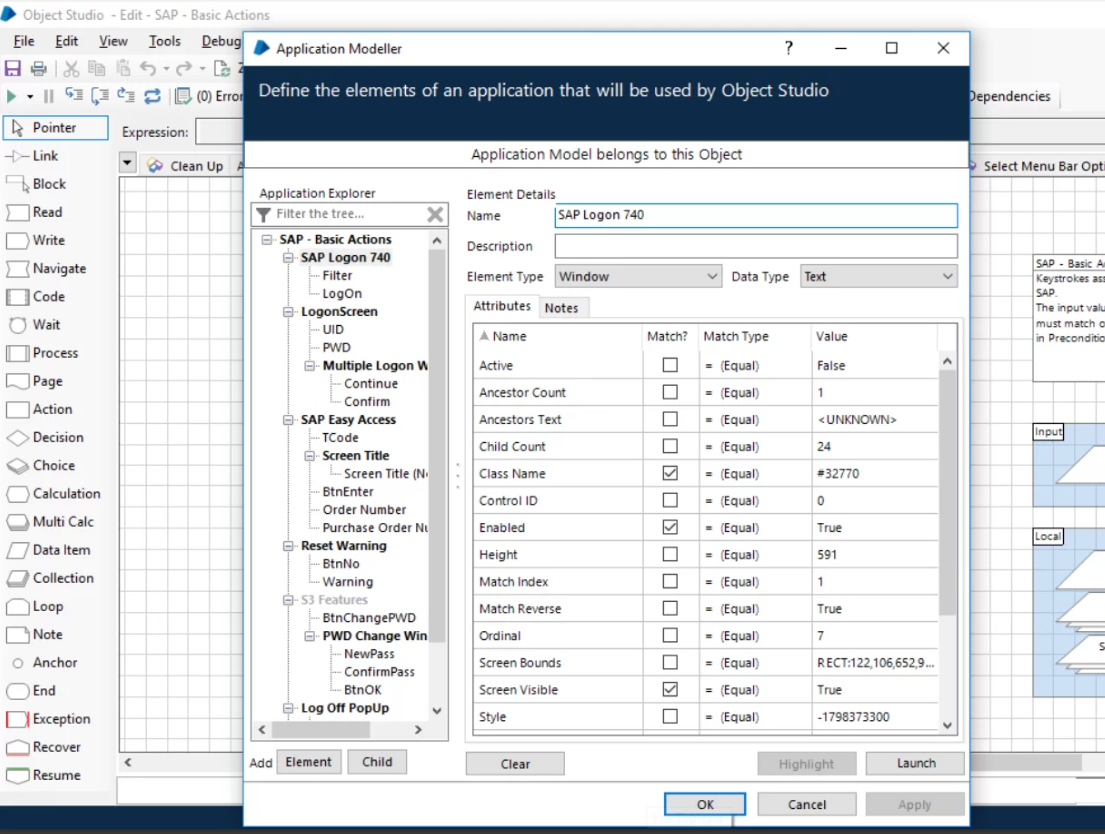
Task: Select the Code stage tool
Action: pos(36,297)
